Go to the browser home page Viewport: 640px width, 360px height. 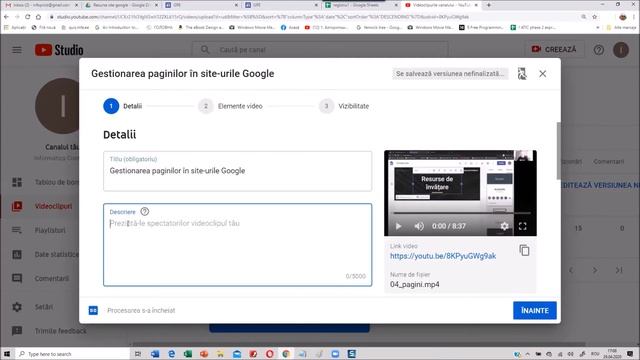pos(38,17)
